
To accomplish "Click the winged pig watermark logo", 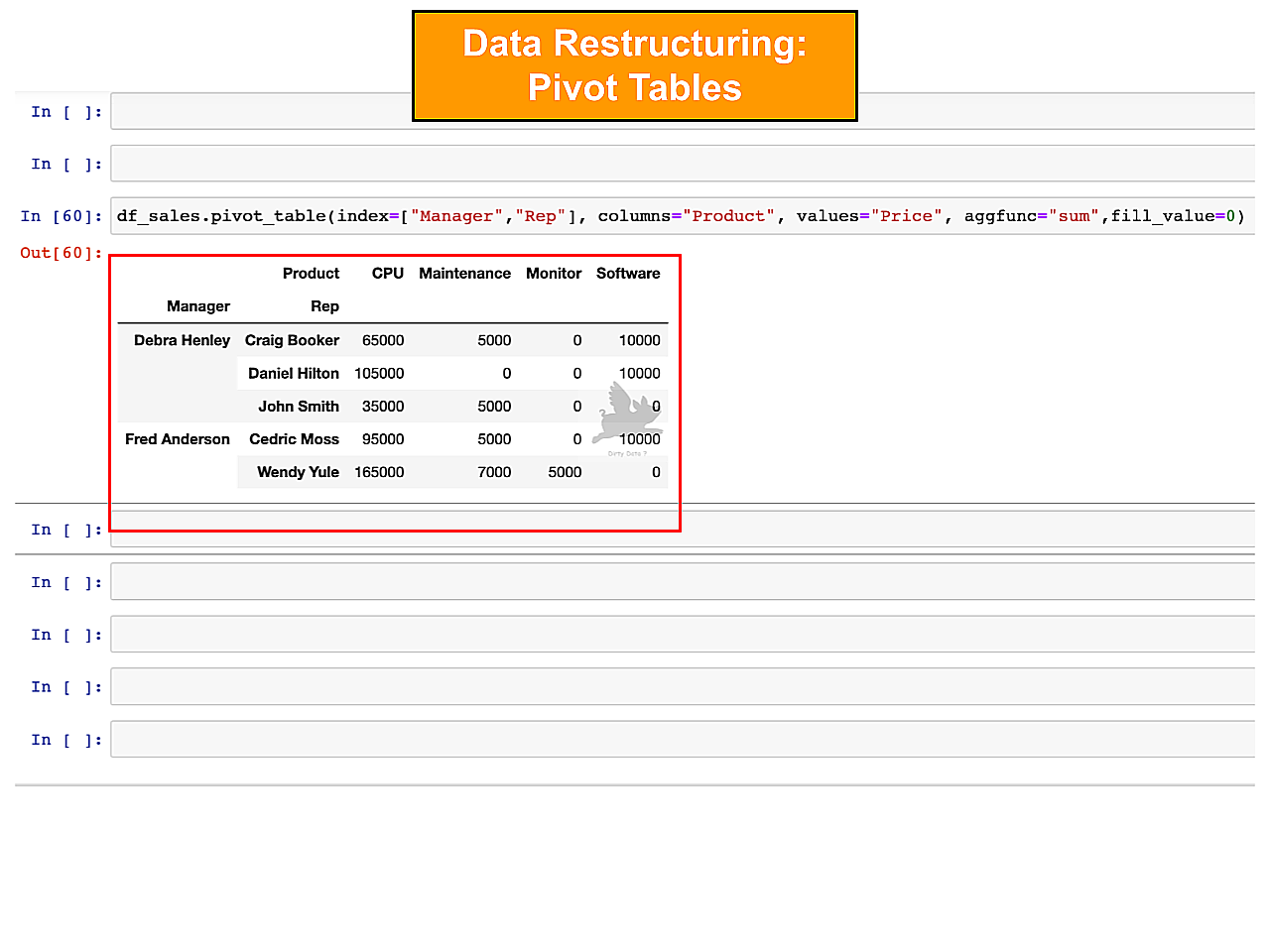I will coord(625,415).
